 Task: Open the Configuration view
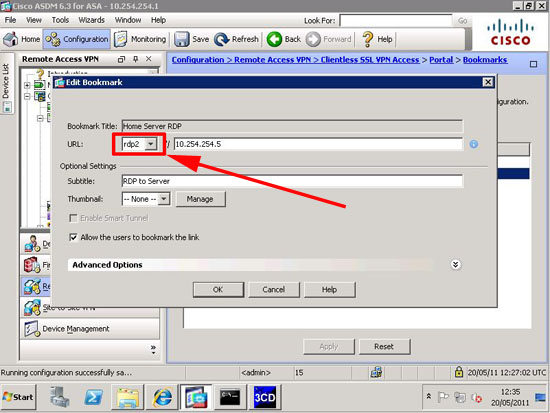[77, 39]
